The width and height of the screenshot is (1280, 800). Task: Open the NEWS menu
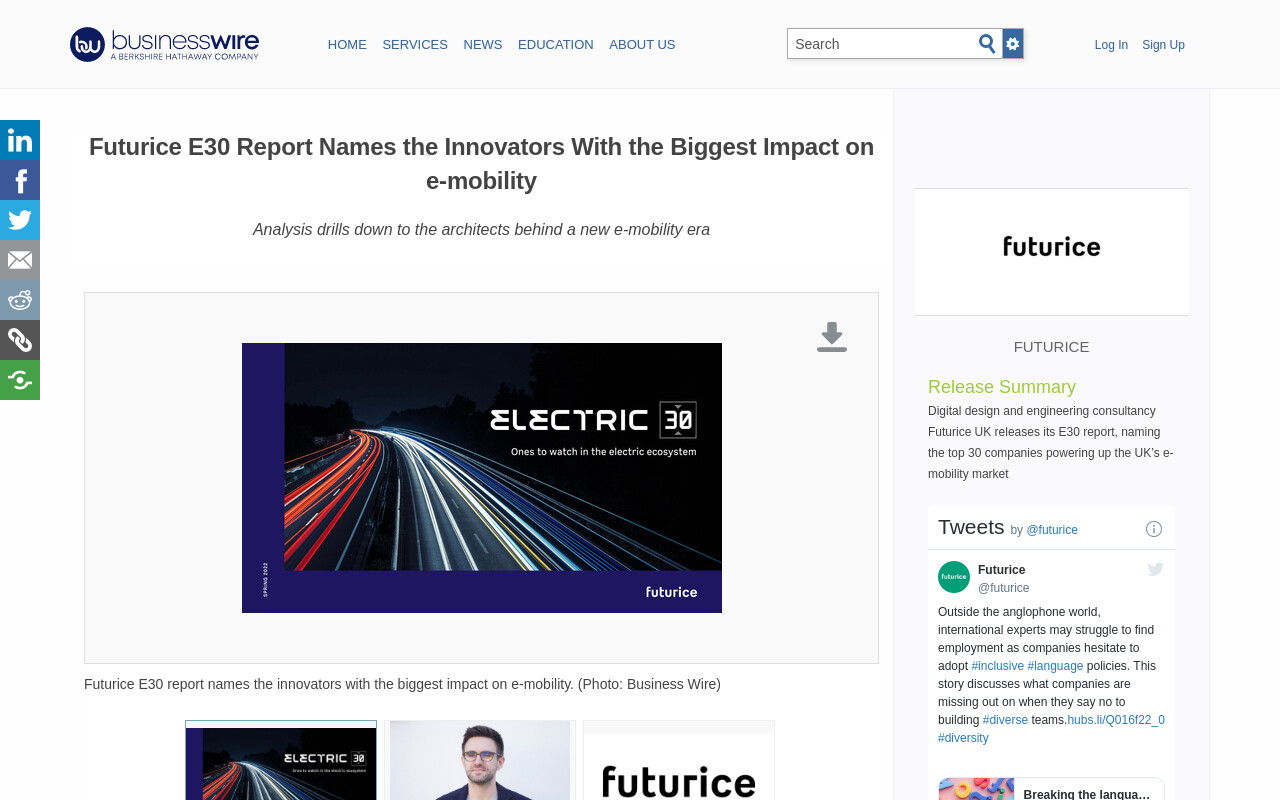[x=483, y=45]
